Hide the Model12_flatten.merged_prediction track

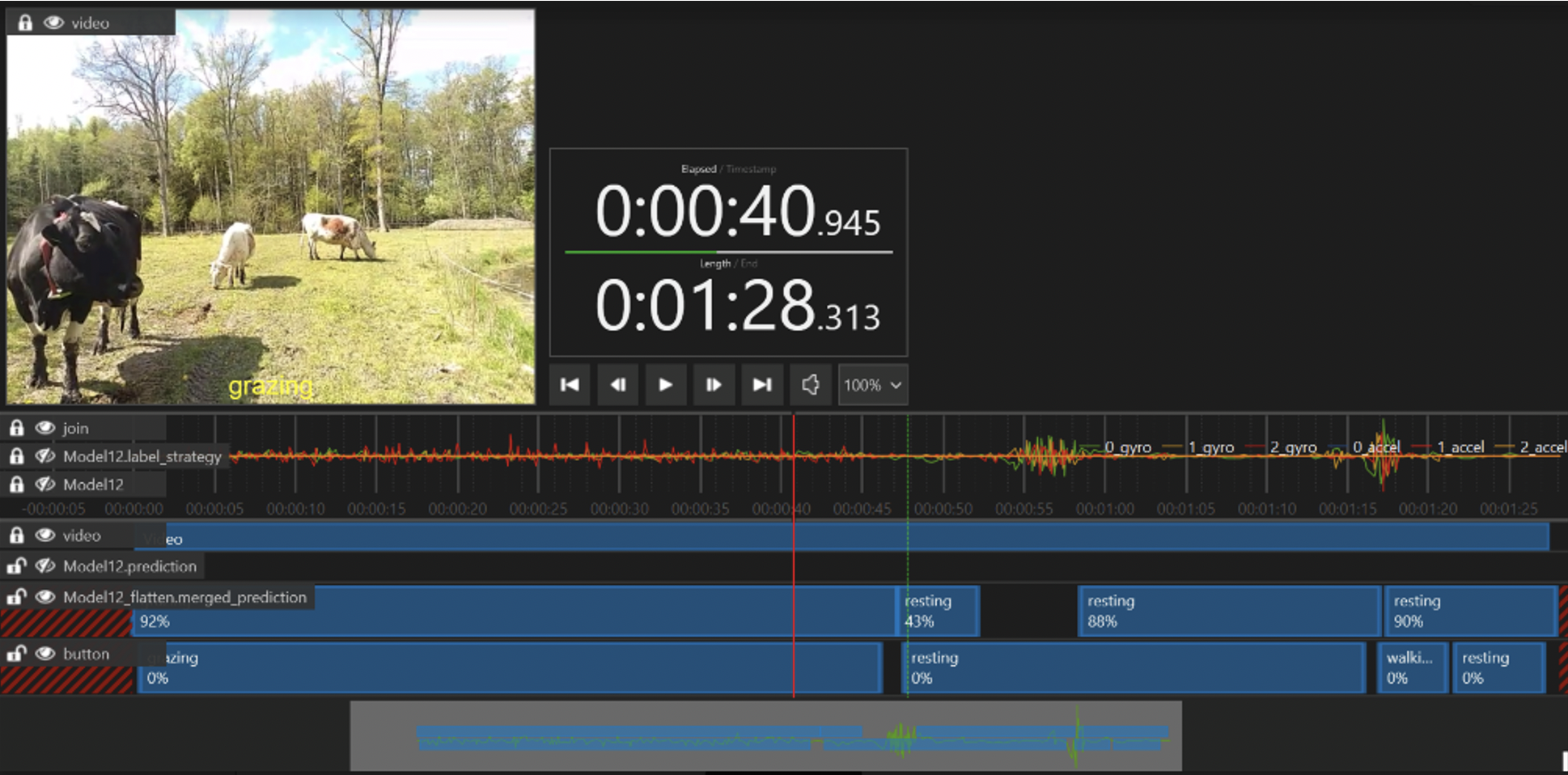click(x=45, y=597)
